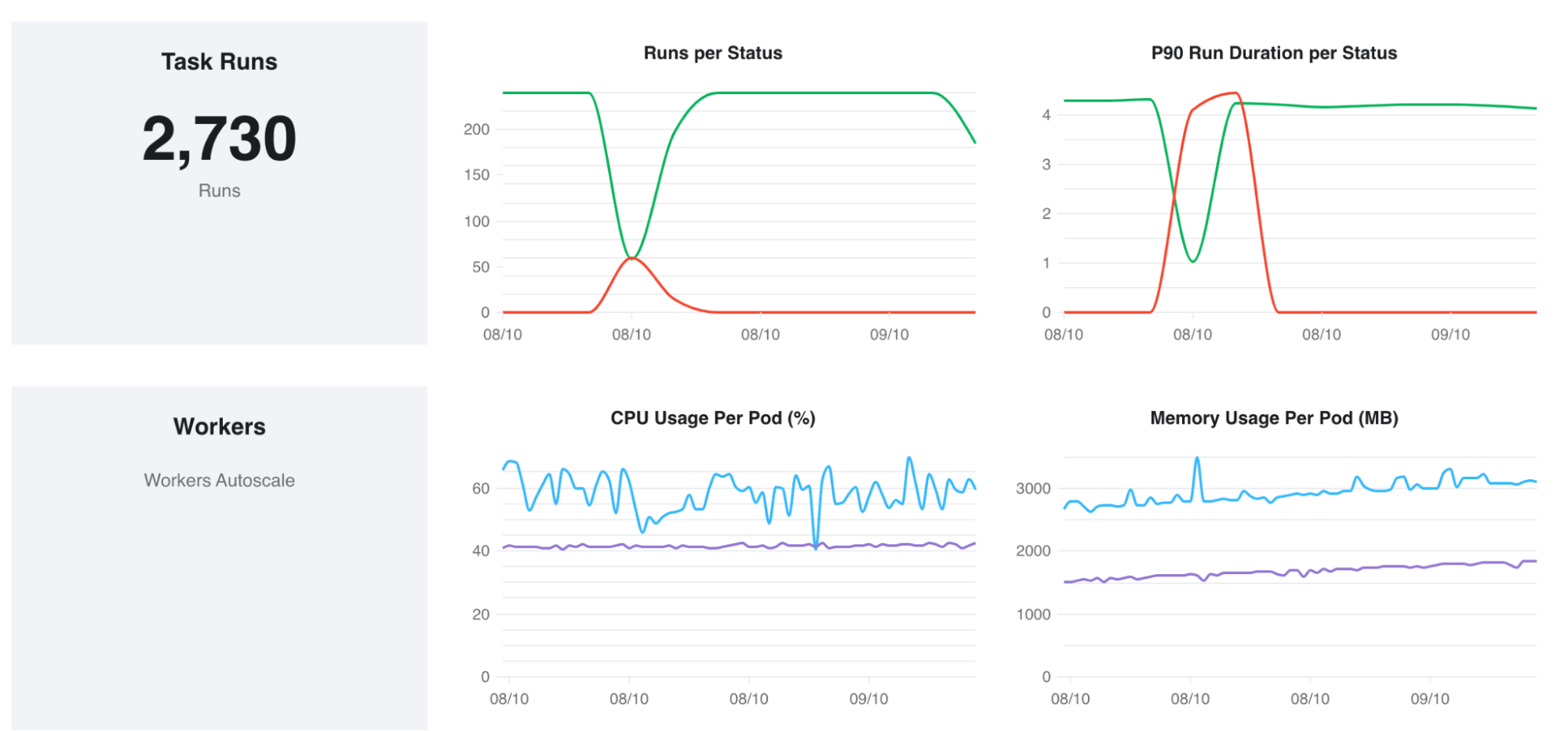1568x731 pixels.
Task: Click the Runs per Status chart title
Action: point(712,53)
